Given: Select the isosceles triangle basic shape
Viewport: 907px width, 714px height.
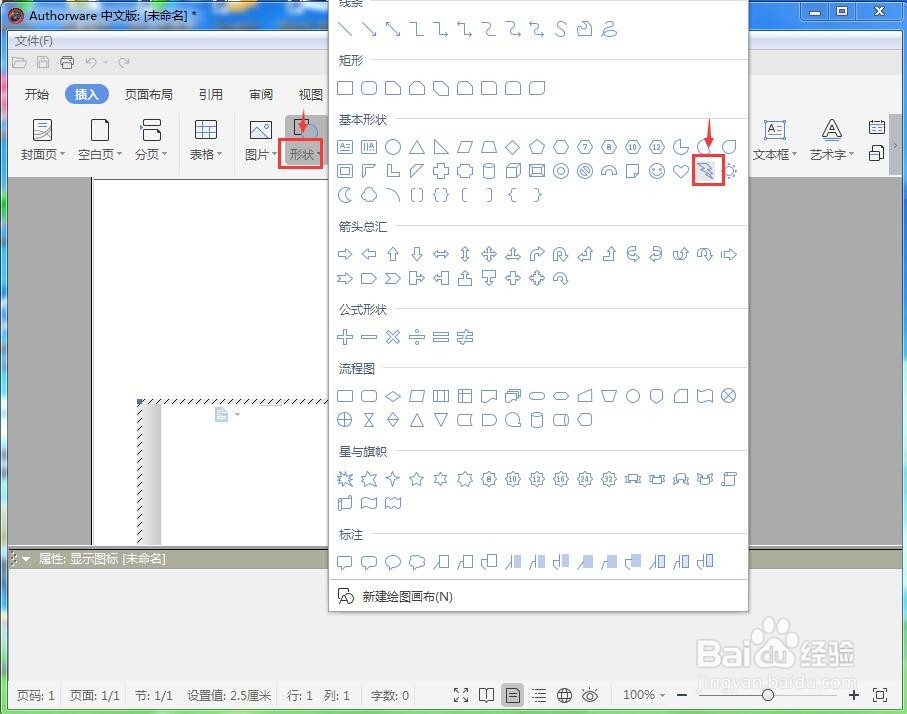Looking at the screenshot, I should (x=416, y=147).
